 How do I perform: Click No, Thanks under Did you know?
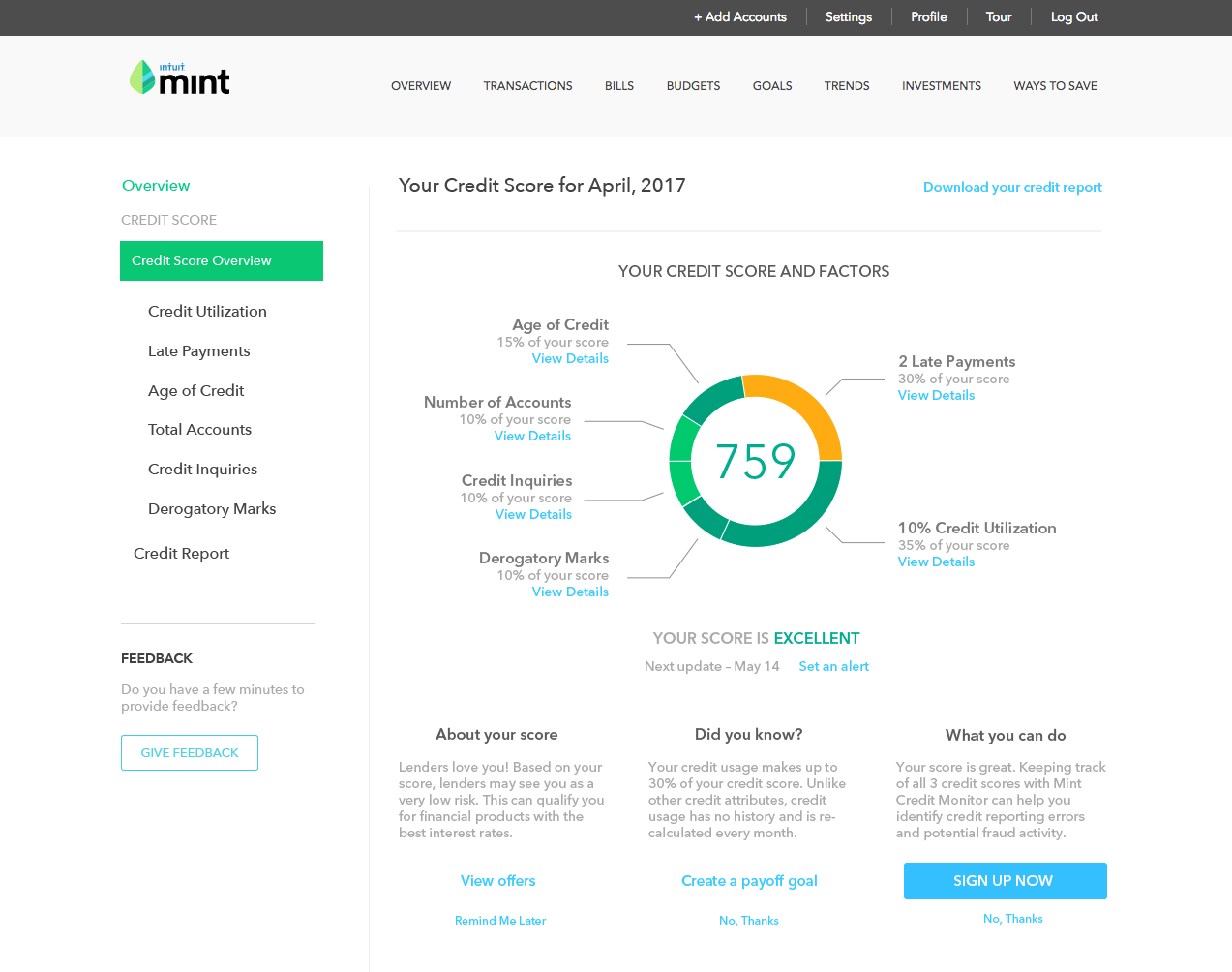click(x=748, y=921)
